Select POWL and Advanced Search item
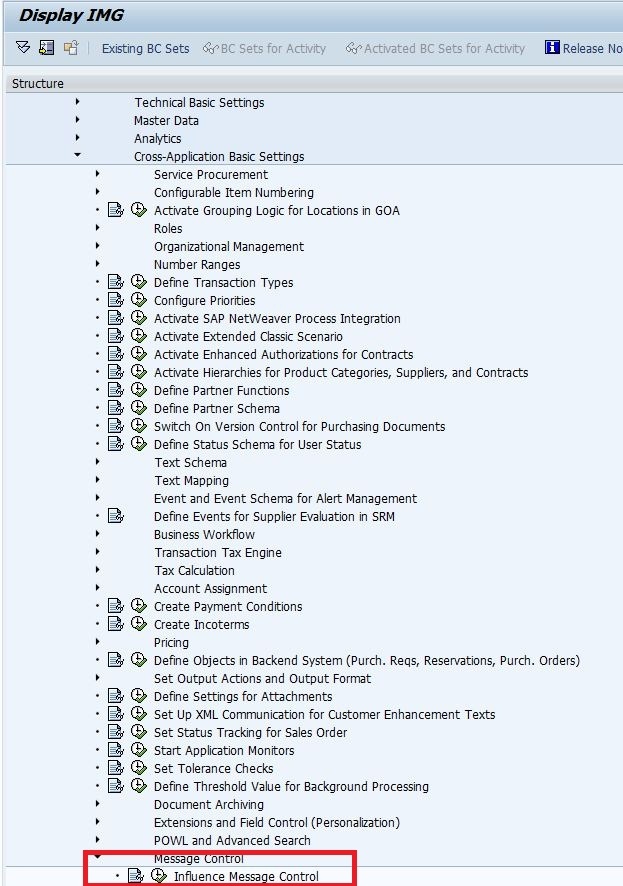This screenshot has width=623, height=886. (232, 840)
